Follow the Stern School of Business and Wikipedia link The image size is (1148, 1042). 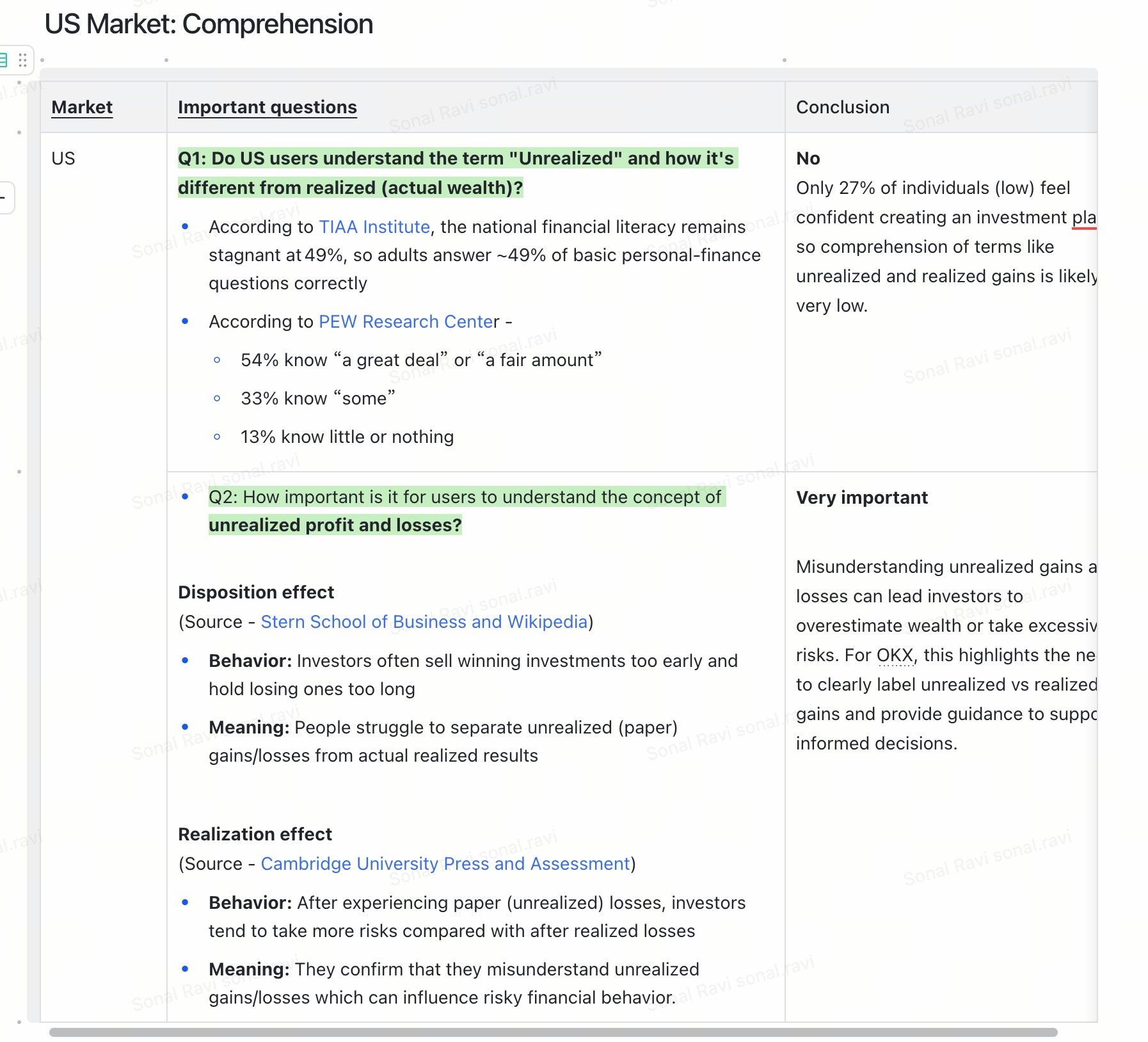pyautogui.click(x=424, y=621)
